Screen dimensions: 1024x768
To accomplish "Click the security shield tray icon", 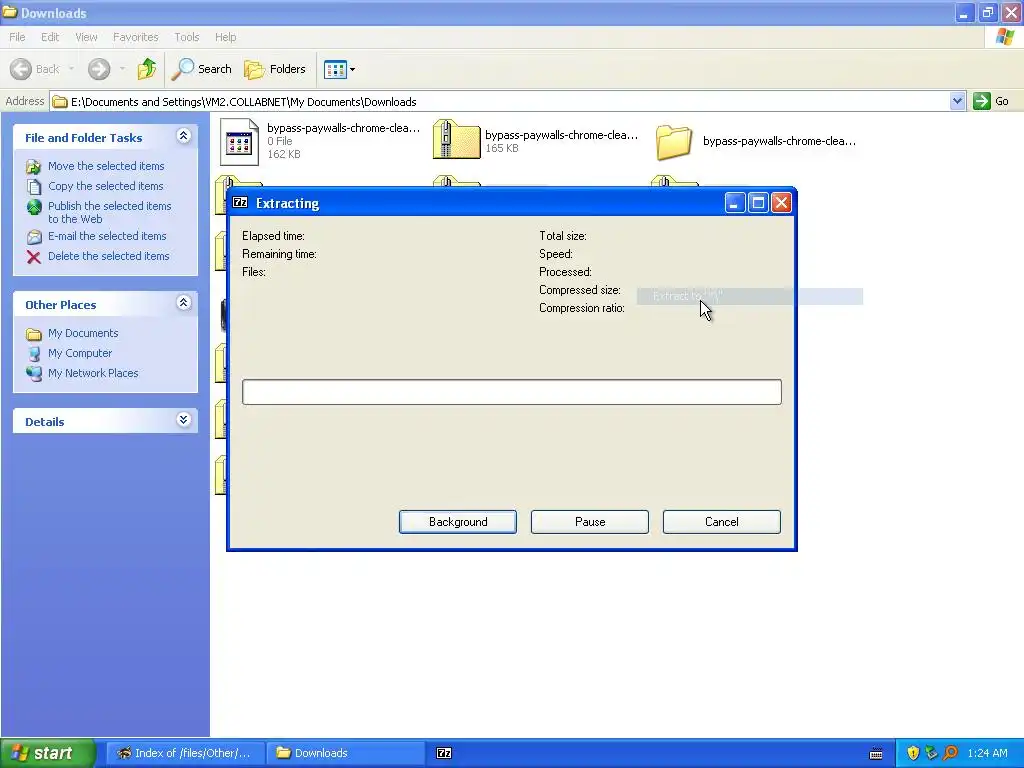I will pyautogui.click(x=913, y=753).
